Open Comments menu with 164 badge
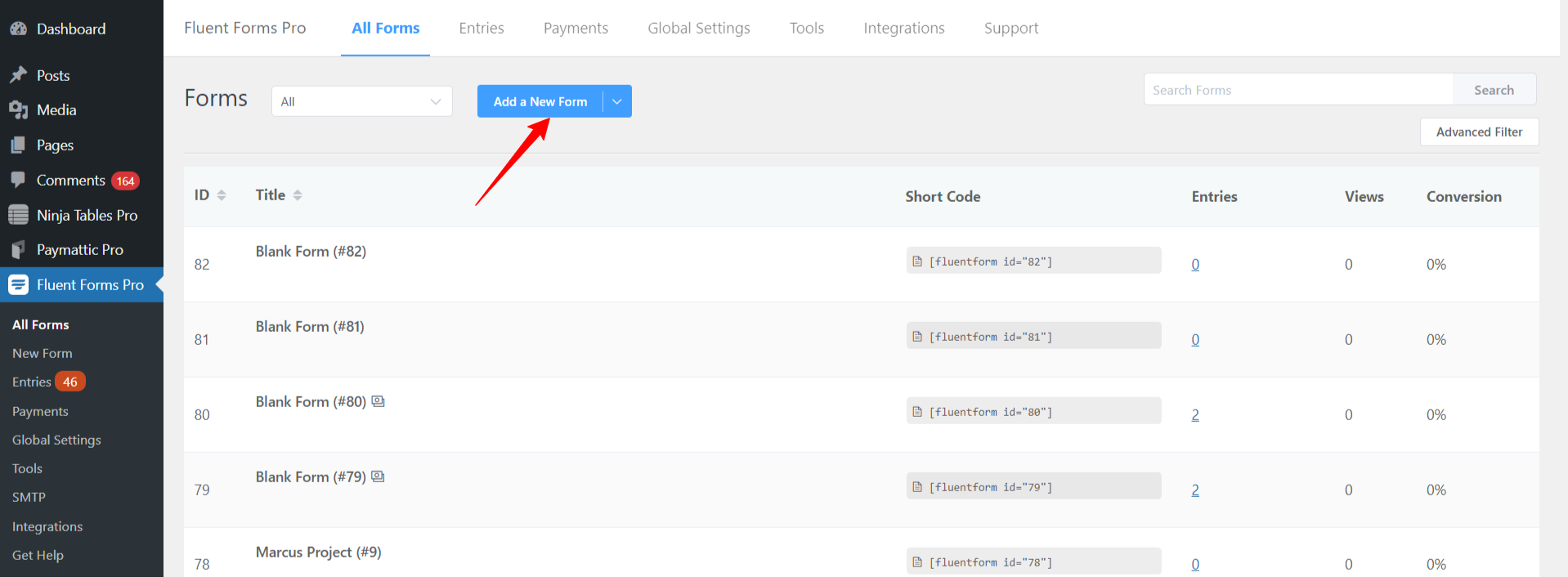The width and height of the screenshot is (1568, 577). pos(82,180)
